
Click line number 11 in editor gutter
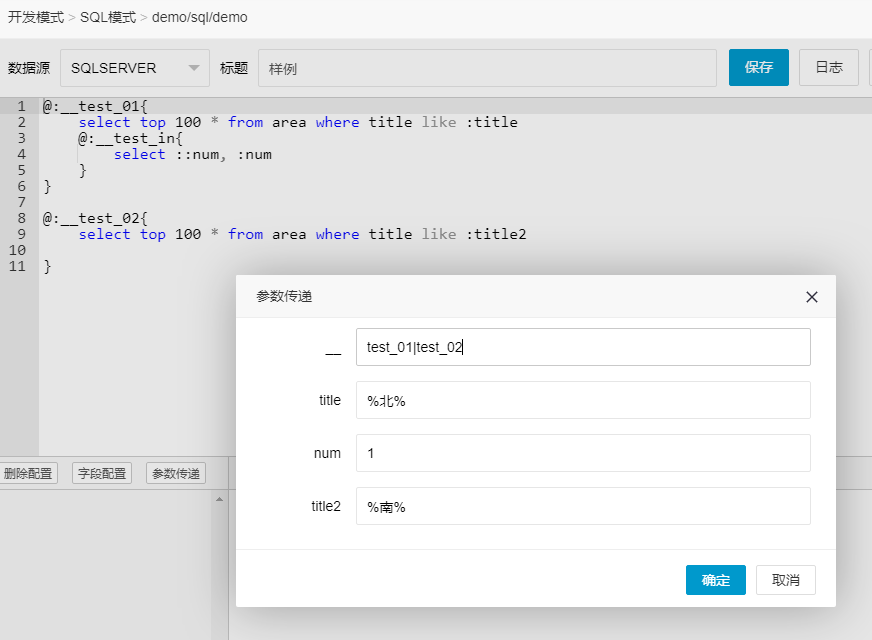(17, 266)
